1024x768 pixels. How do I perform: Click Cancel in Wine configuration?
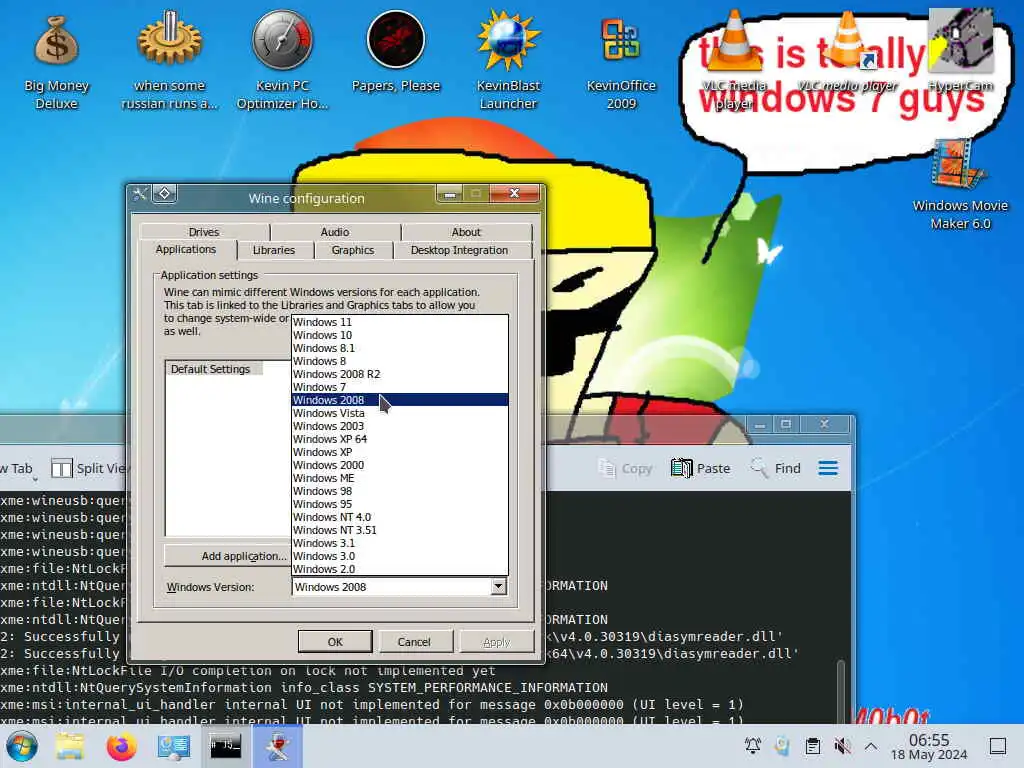[414, 642]
